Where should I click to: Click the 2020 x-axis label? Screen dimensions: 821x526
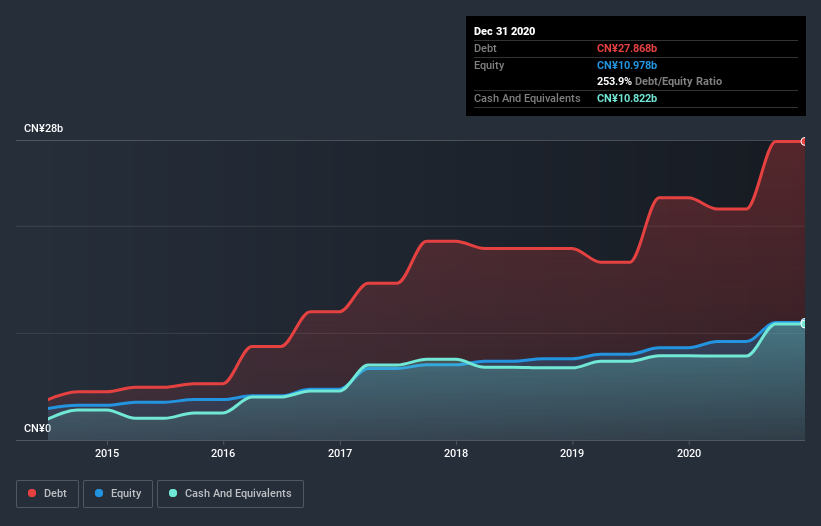[x=689, y=453]
